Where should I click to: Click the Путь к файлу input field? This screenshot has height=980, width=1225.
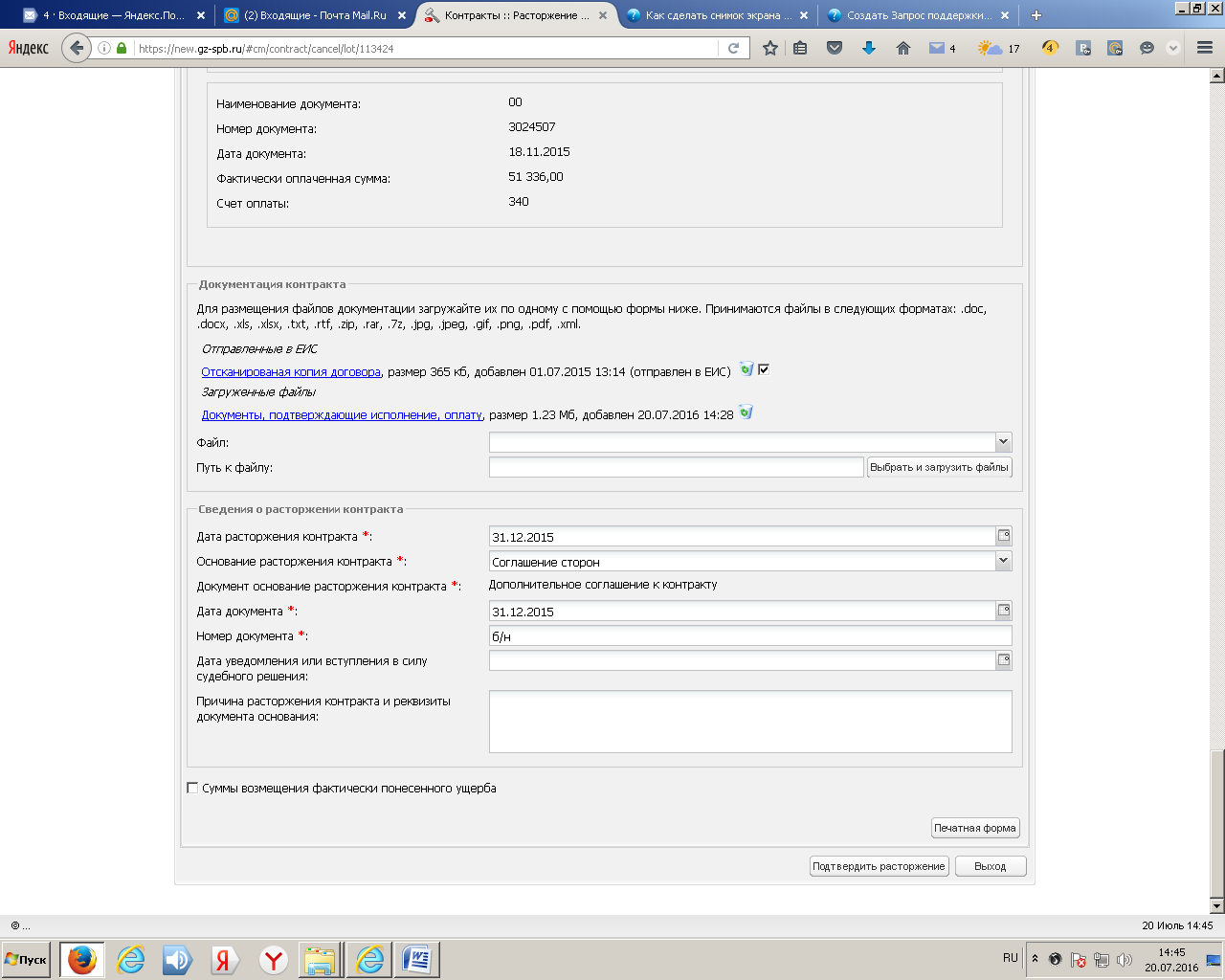677,467
